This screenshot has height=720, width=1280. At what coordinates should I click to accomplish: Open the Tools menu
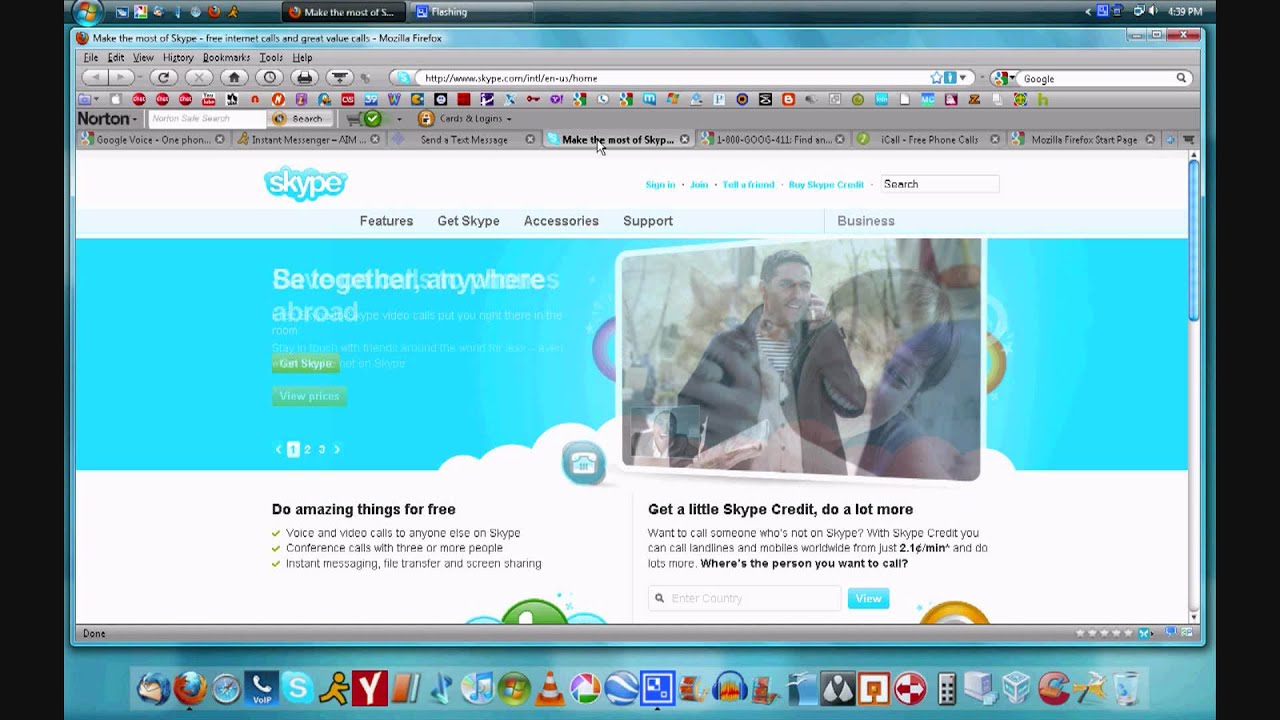tap(271, 58)
